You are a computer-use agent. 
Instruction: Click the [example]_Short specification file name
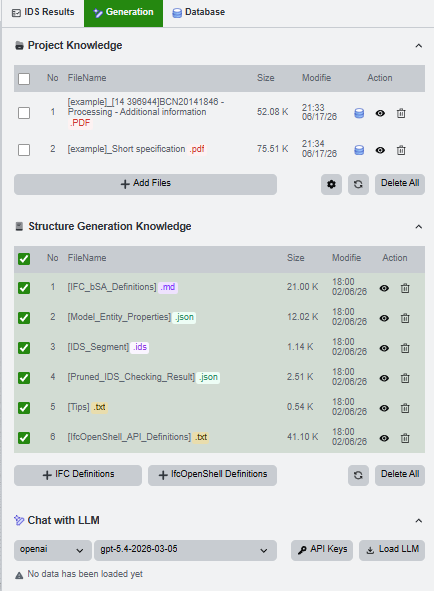tap(126, 149)
